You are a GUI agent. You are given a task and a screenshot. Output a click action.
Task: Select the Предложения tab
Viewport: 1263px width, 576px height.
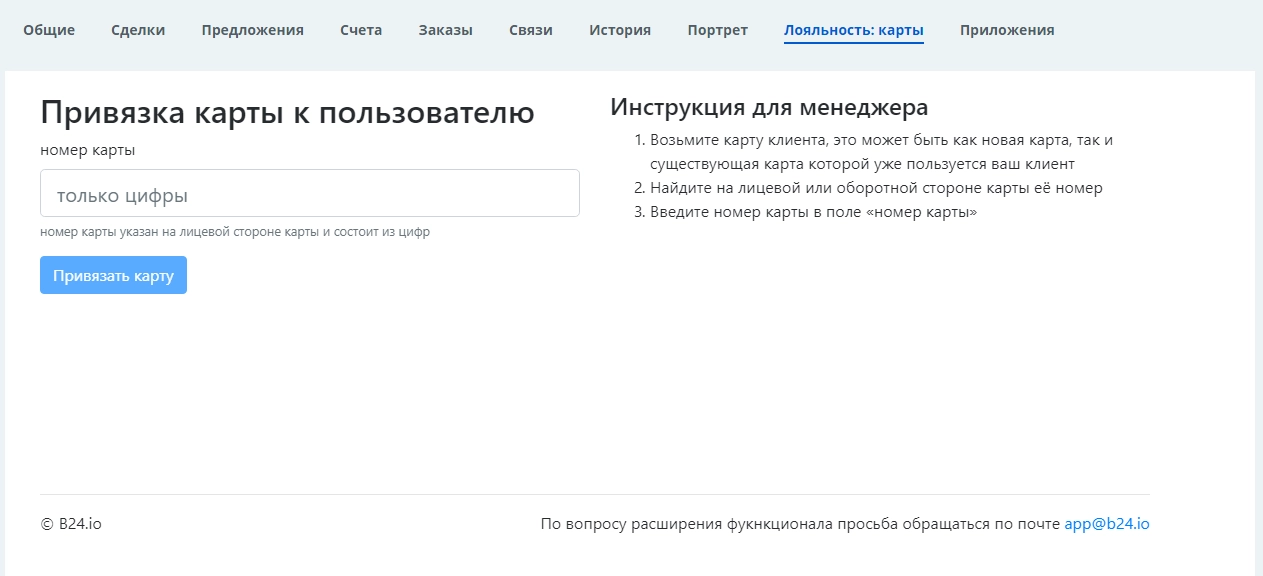251,30
